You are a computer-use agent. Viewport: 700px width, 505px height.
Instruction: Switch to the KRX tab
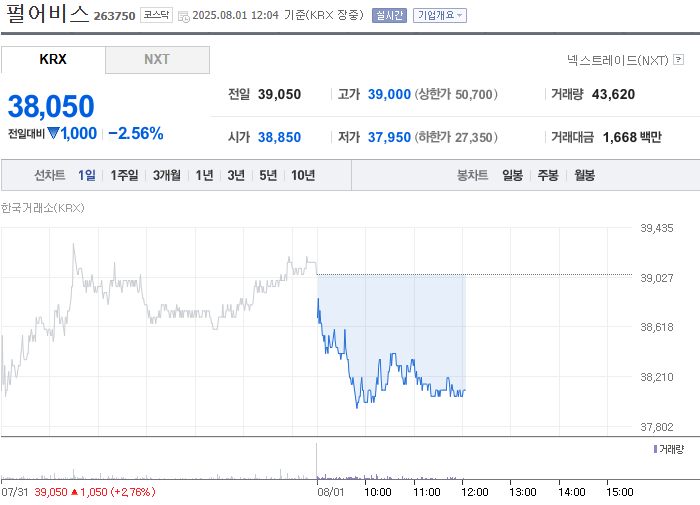pos(53,59)
